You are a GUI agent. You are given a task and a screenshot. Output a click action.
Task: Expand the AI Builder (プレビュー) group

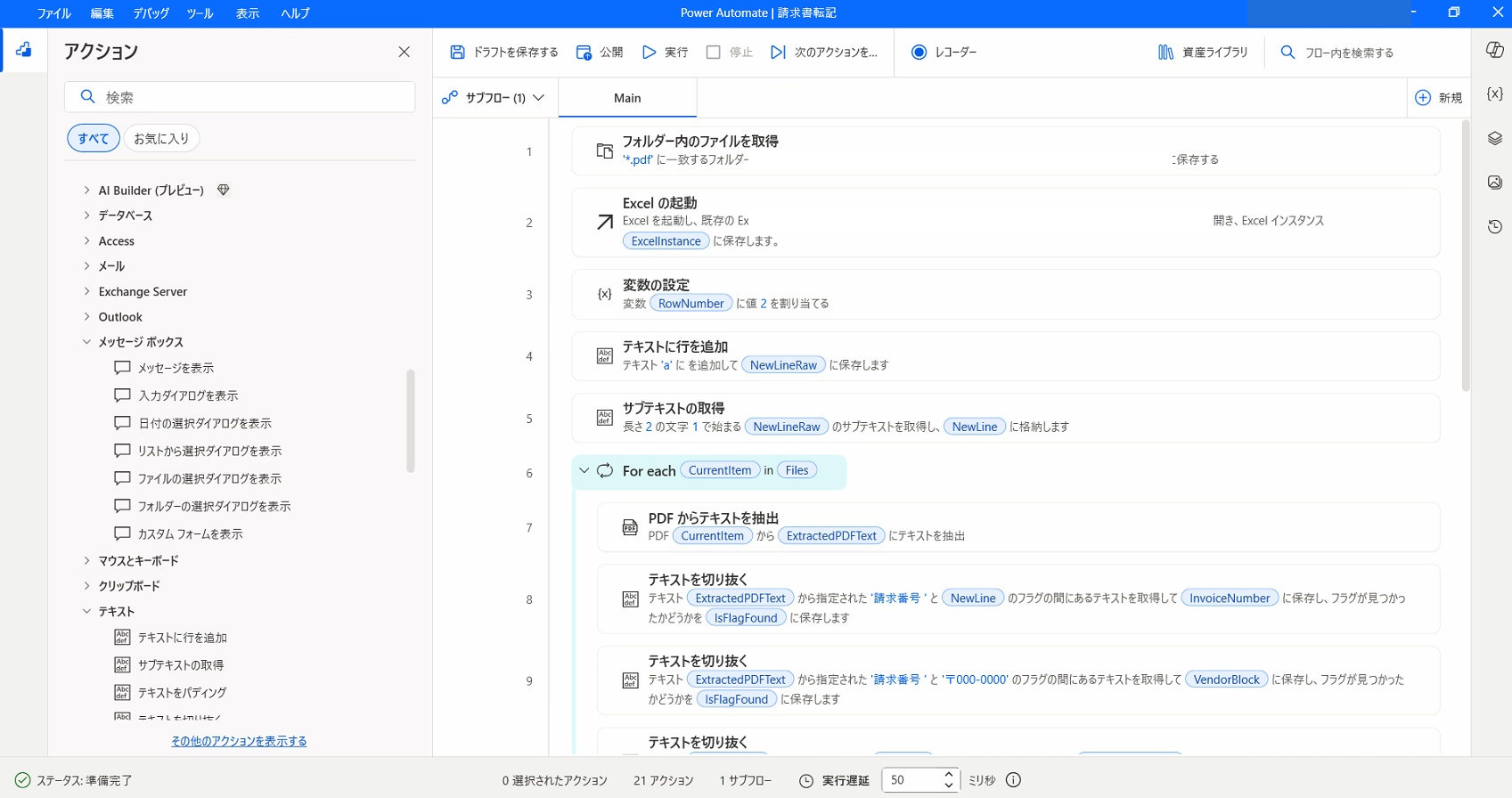click(86, 190)
